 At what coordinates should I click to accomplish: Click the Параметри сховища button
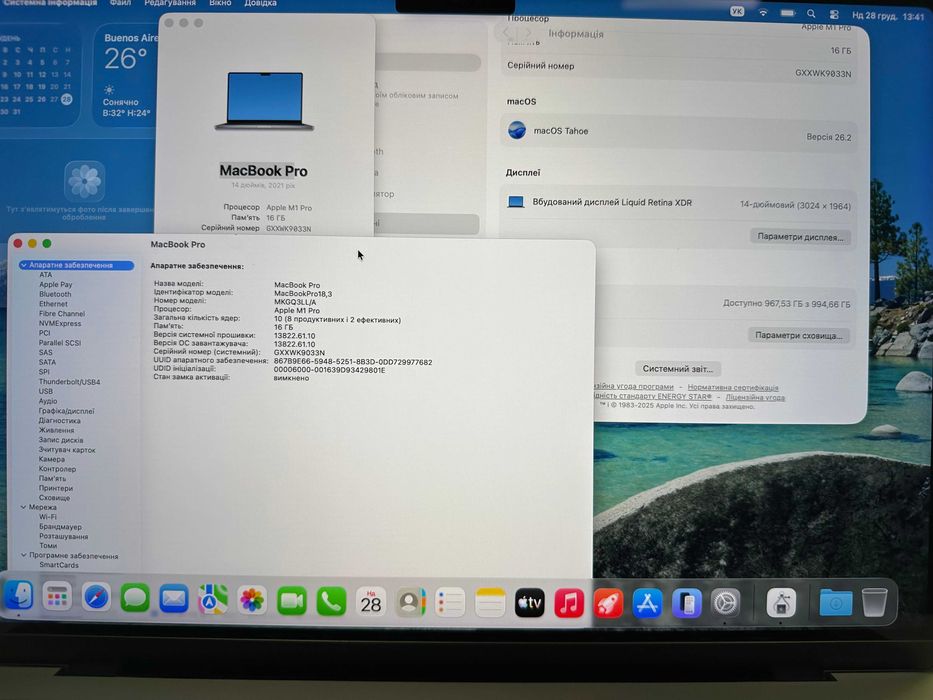799,335
